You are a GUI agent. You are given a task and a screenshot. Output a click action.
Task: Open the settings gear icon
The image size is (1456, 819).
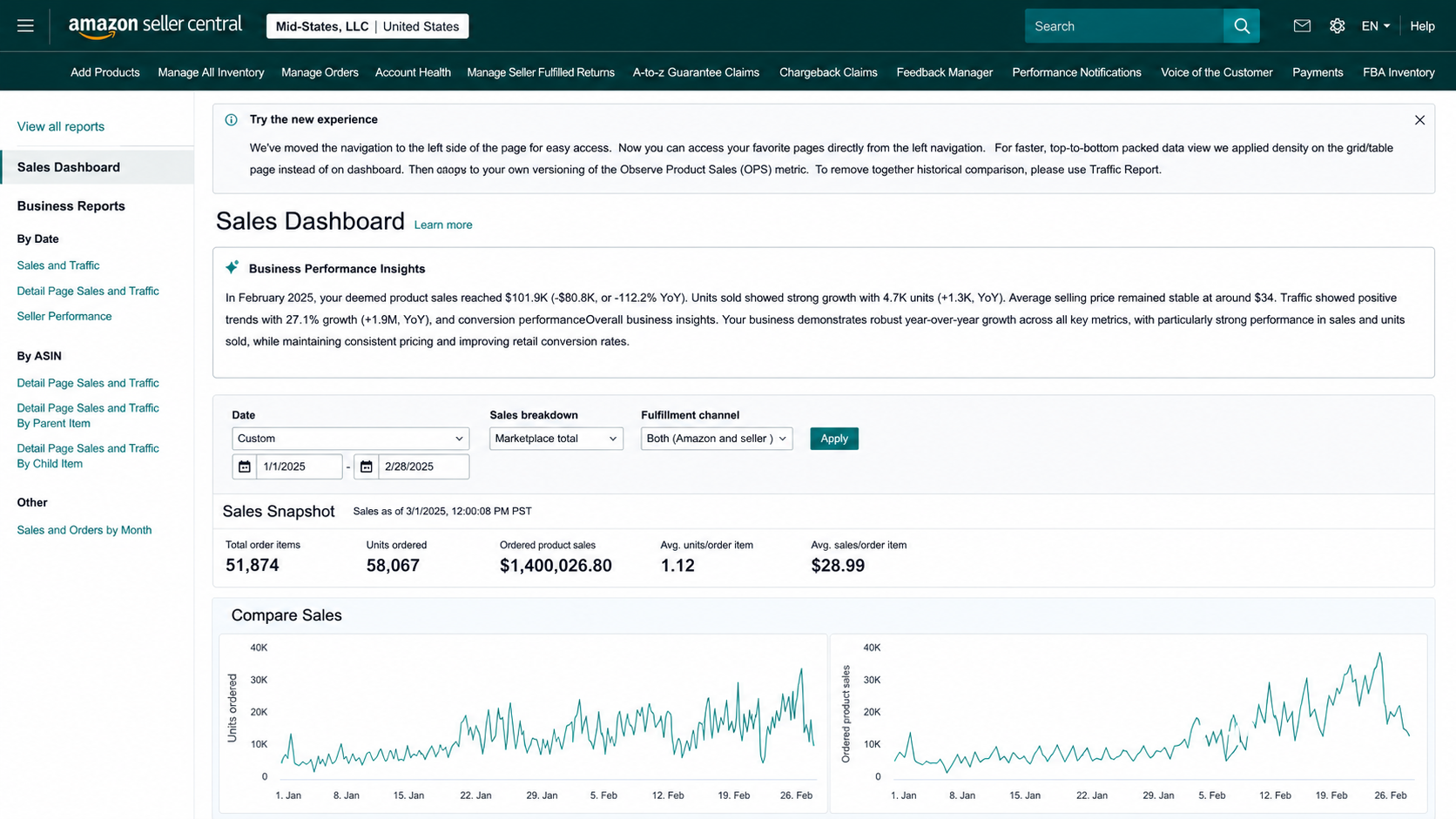pos(1337,26)
